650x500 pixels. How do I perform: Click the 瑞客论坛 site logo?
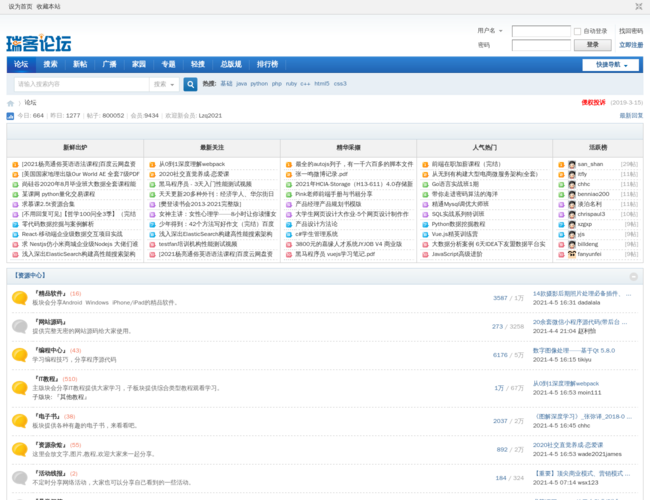(x=39, y=43)
